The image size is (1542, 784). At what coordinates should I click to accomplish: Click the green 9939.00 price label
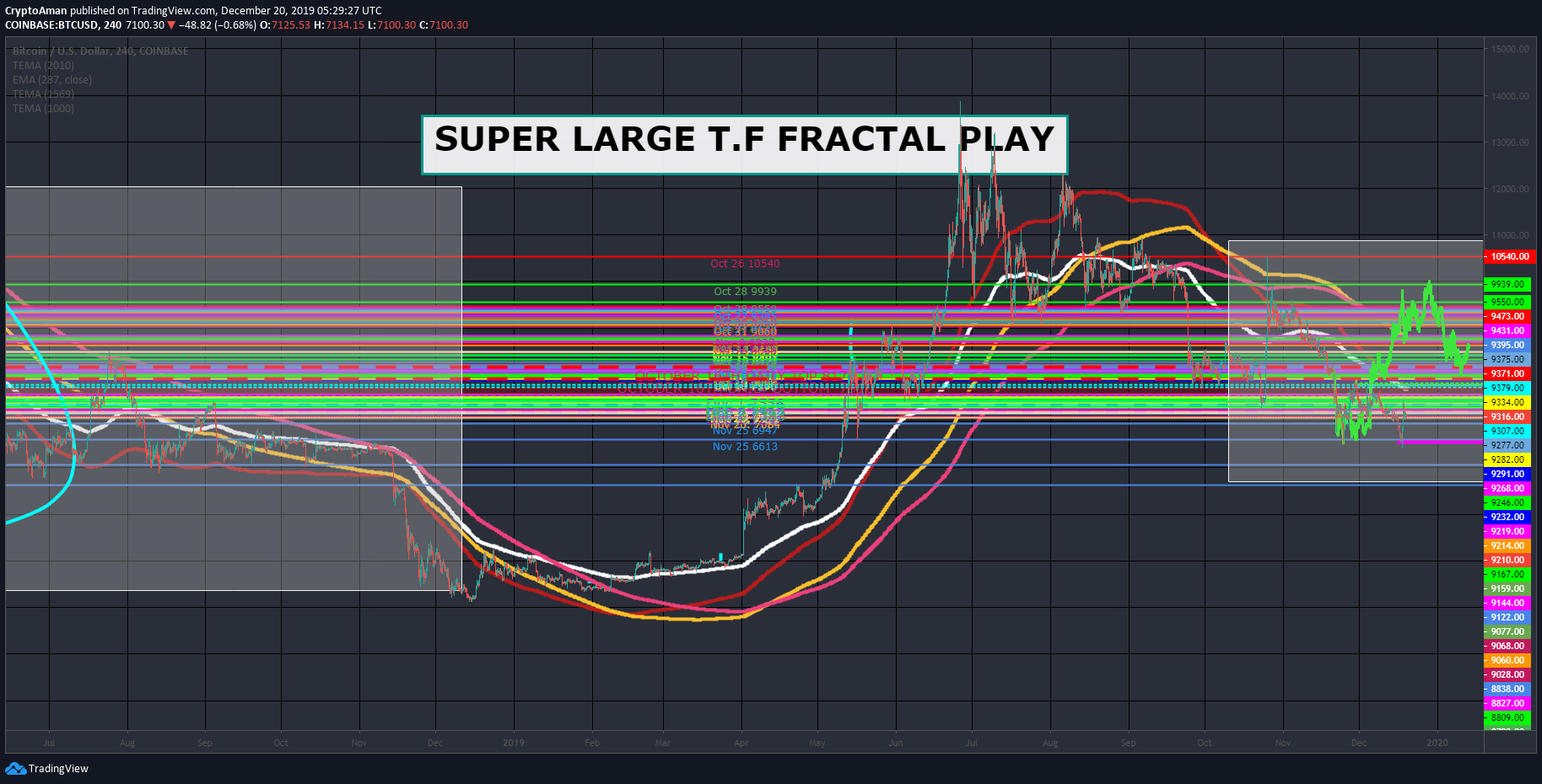1507,285
